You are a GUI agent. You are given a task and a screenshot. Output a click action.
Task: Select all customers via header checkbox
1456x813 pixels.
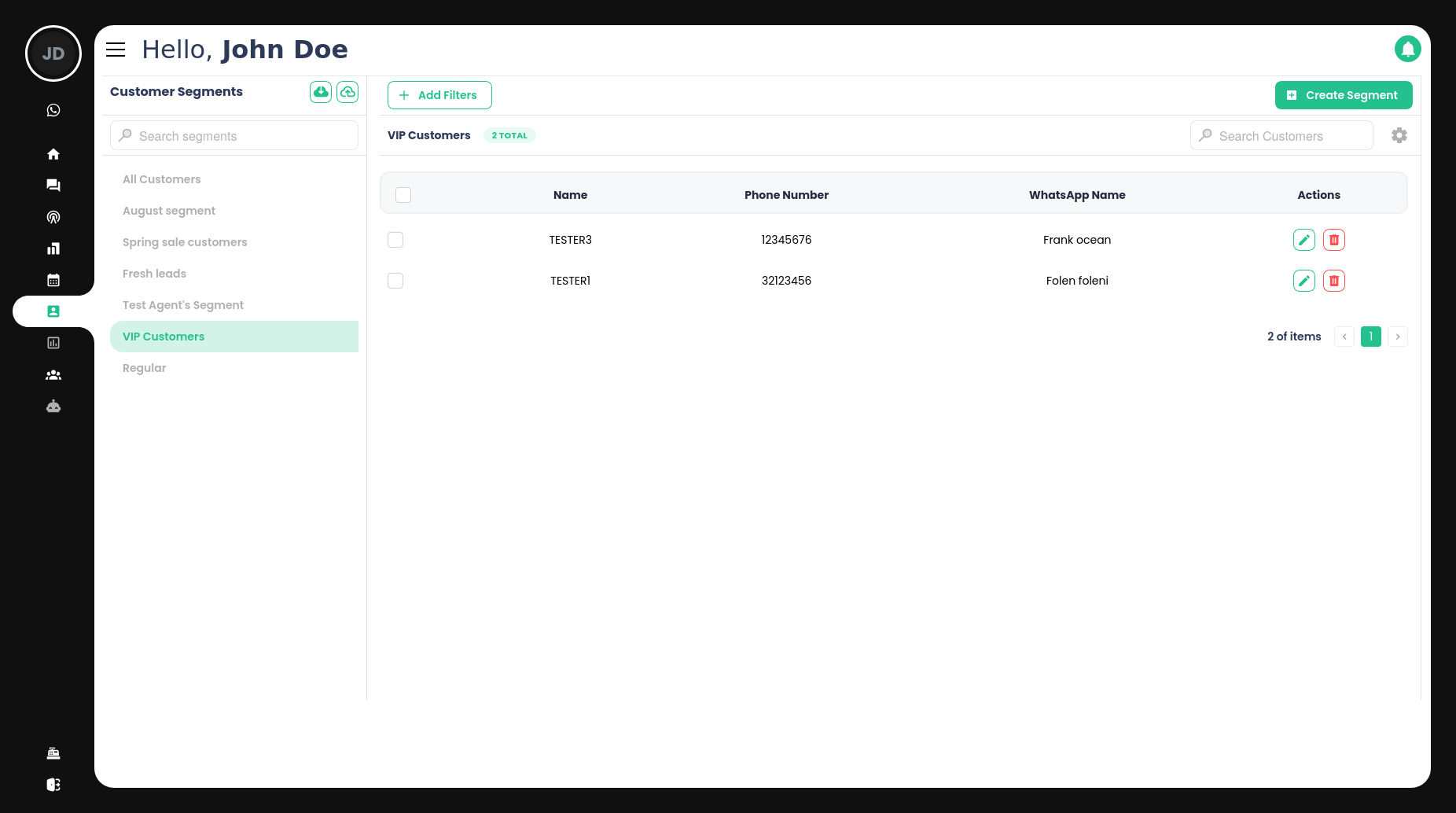click(403, 194)
